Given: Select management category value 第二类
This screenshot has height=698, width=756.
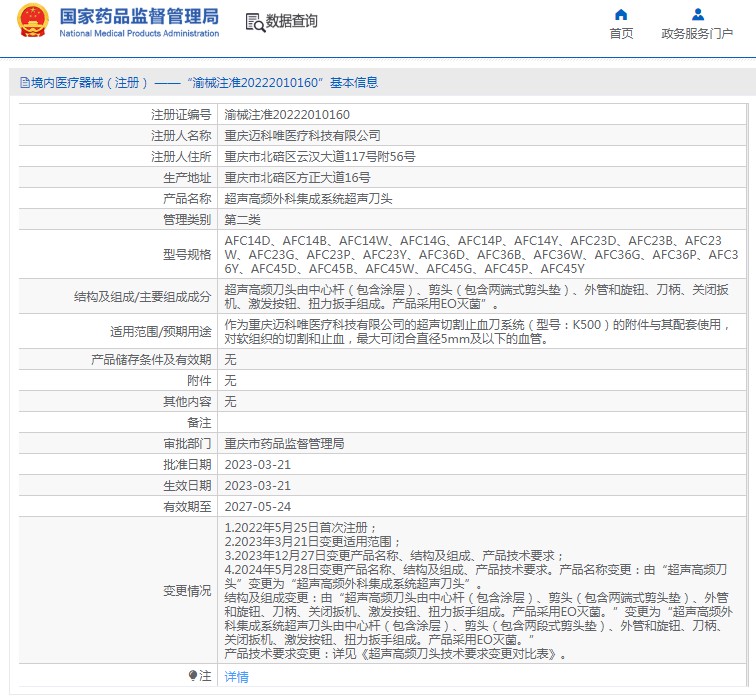Looking at the screenshot, I should click(243, 220).
